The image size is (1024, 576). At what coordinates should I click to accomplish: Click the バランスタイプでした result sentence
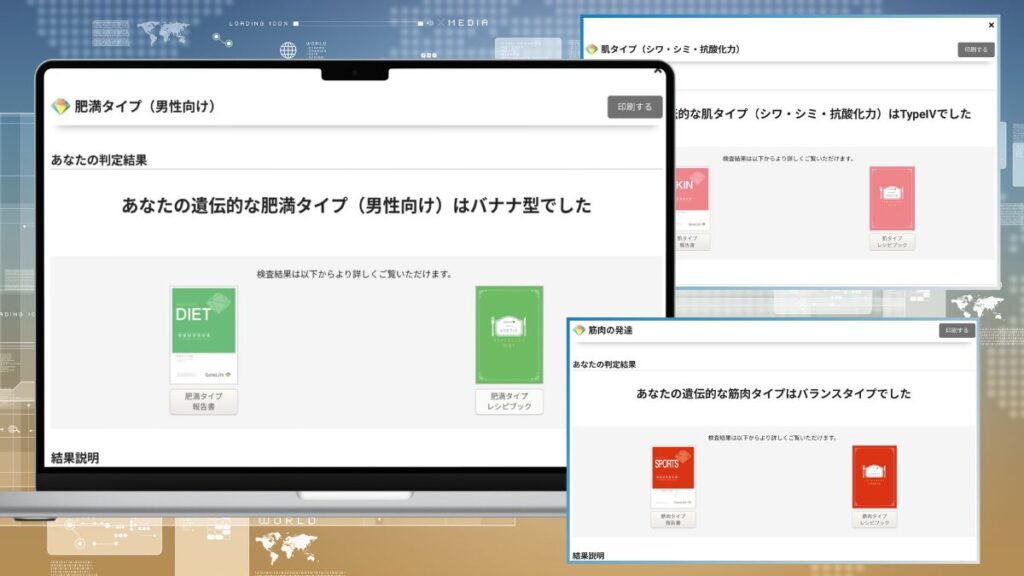(773, 393)
